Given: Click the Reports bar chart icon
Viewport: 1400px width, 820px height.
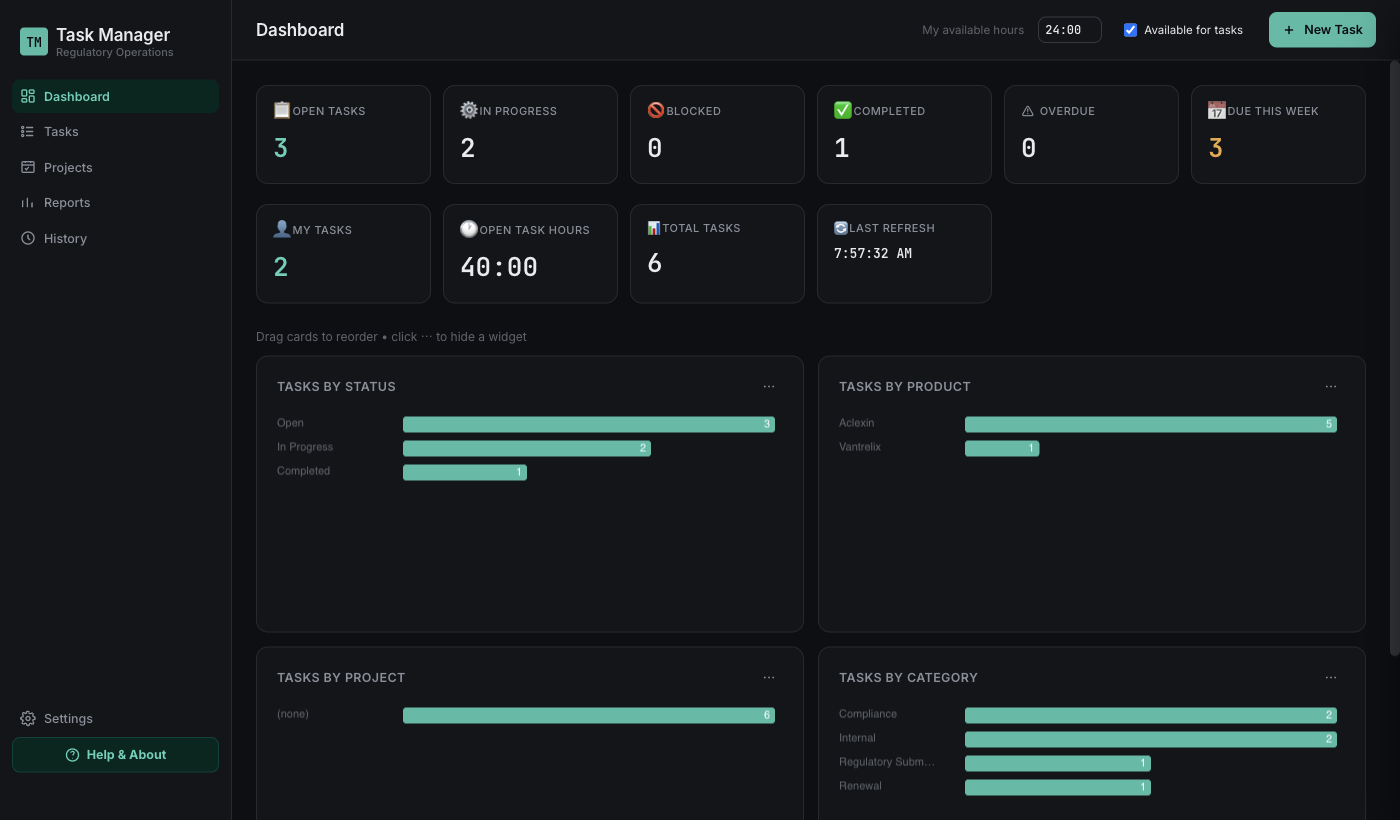Looking at the screenshot, I should click(28, 202).
